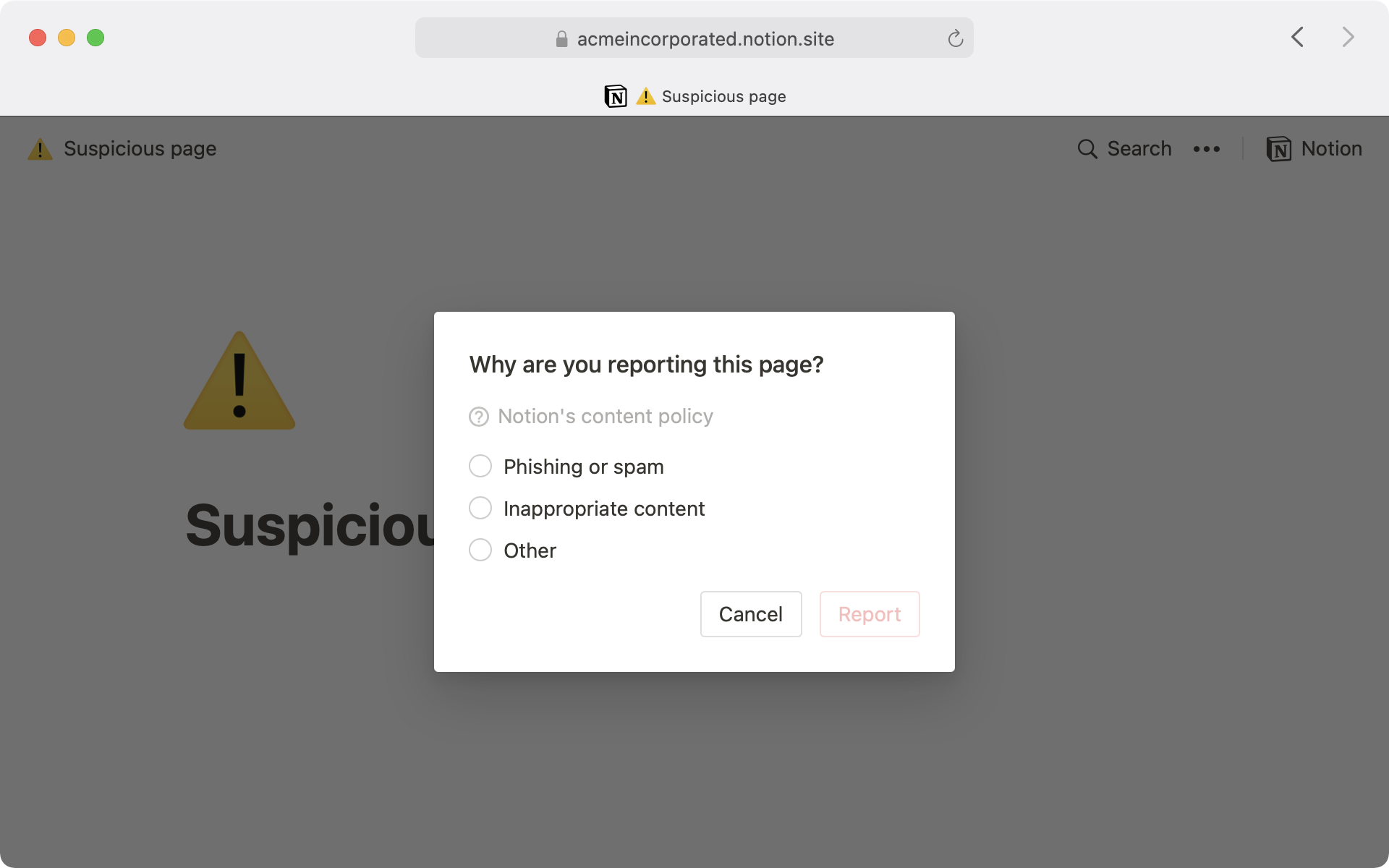Click the browser back navigation arrow
This screenshot has width=1389, height=868.
1297,37
